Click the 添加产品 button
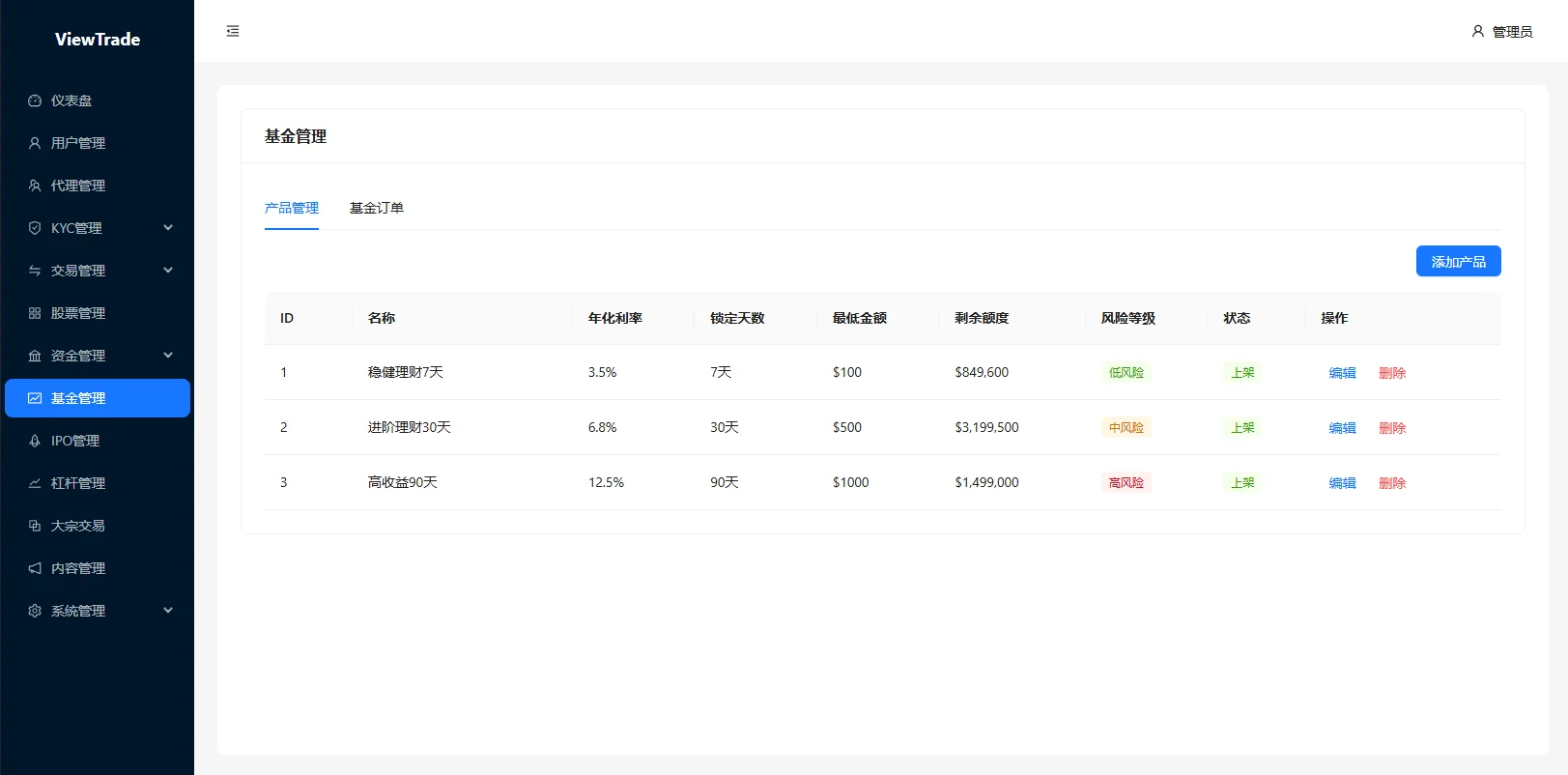The width and height of the screenshot is (1568, 775). click(x=1458, y=261)
